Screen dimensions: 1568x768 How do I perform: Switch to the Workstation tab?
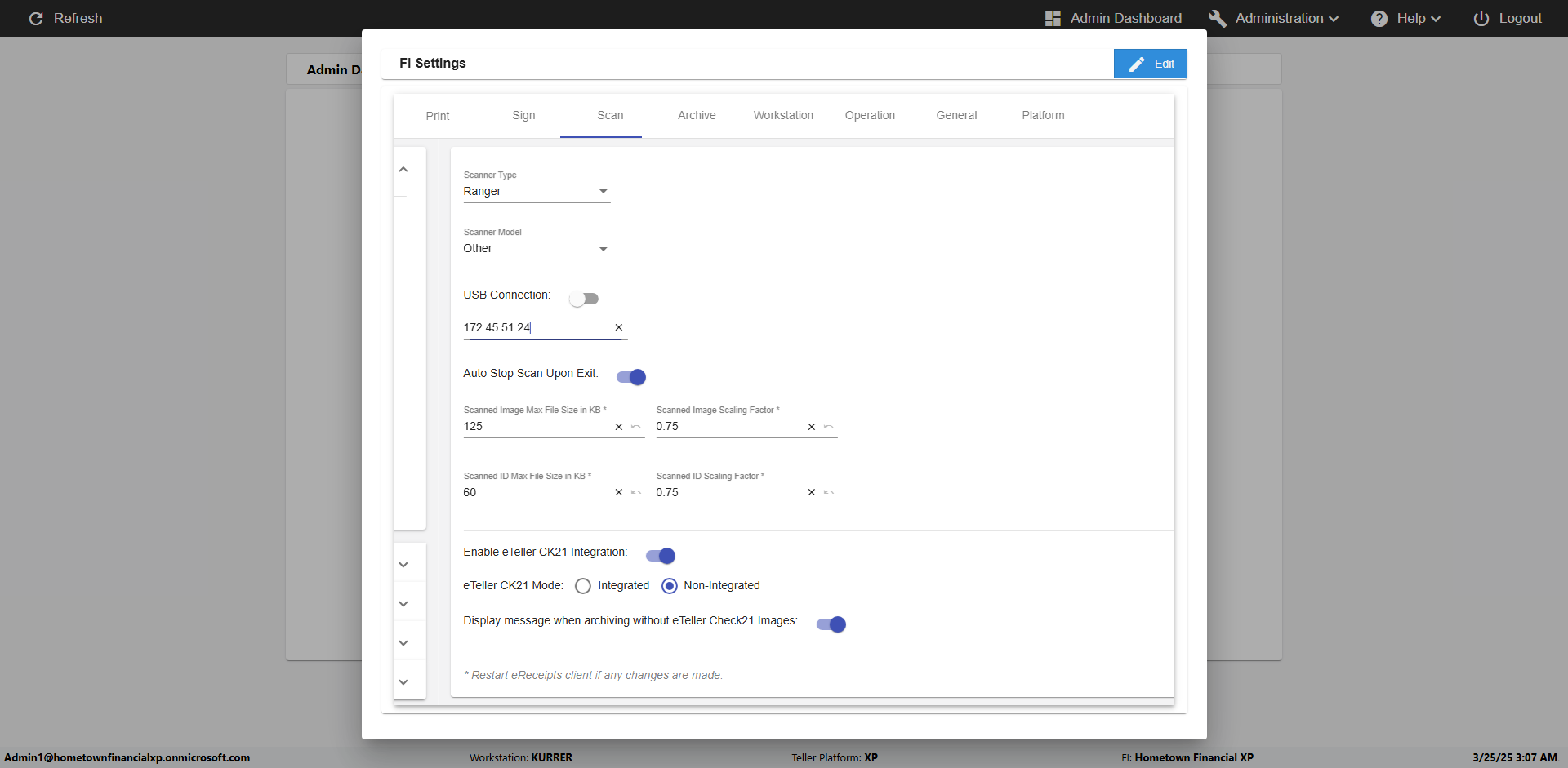click(x=782, y=115)
